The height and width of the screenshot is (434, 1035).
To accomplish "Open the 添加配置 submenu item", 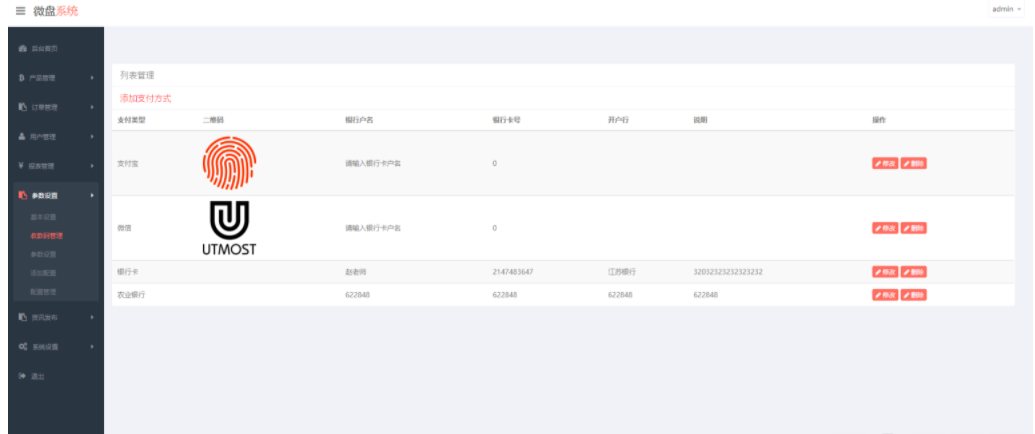I will (x=44, y=273).
